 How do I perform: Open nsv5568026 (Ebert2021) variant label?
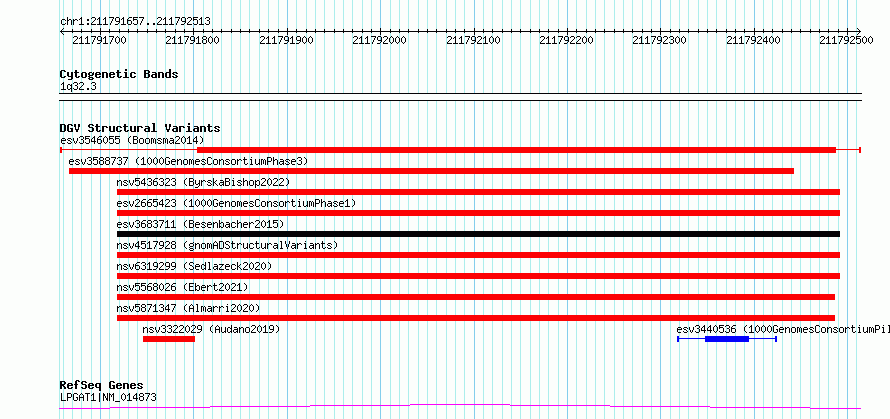click(182, 287)
